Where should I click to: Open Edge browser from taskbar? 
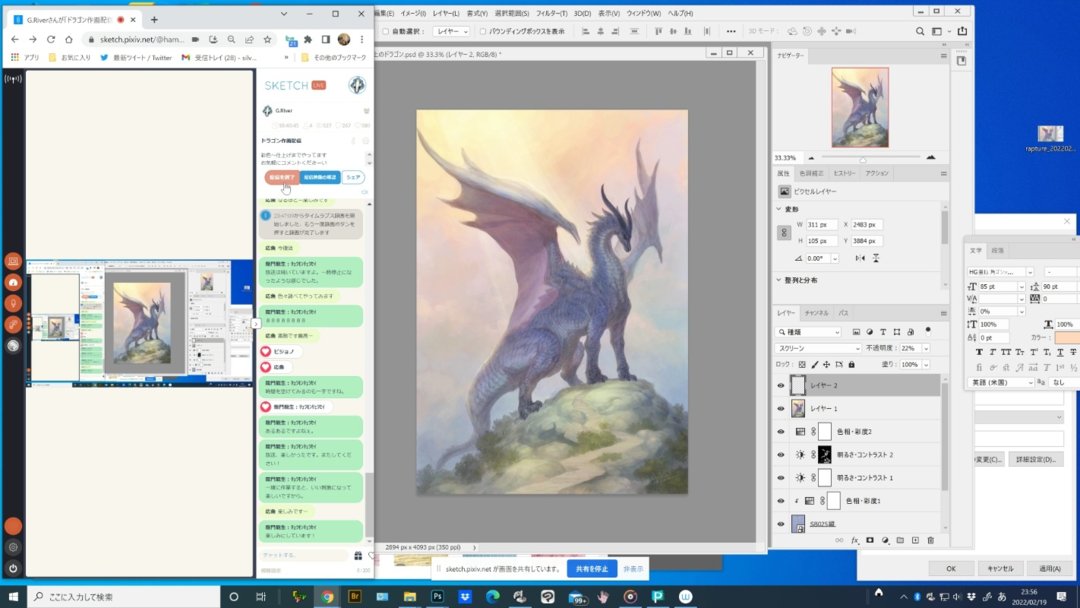(492, 596)
